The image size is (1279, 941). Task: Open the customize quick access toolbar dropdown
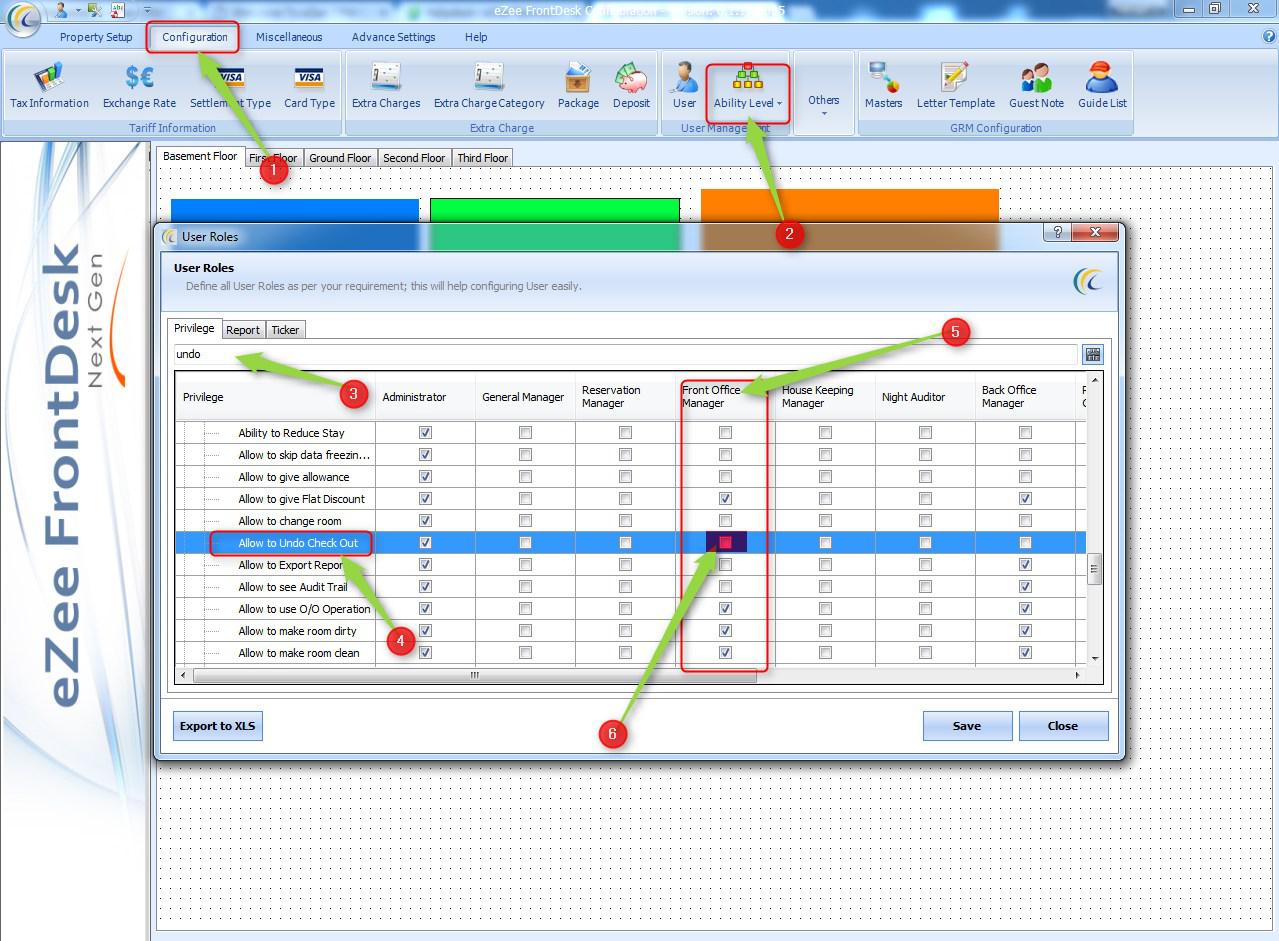pos(147,10)
